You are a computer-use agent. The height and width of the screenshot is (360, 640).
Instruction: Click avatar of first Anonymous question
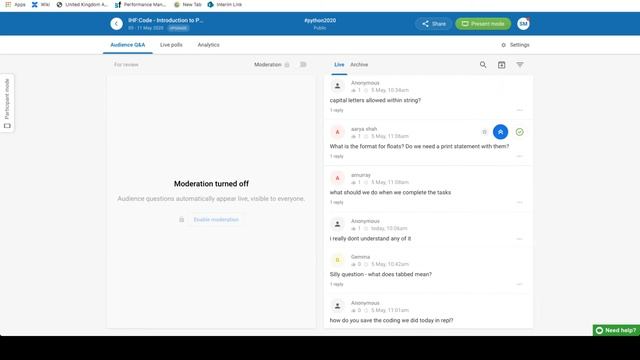pos(338,86)
